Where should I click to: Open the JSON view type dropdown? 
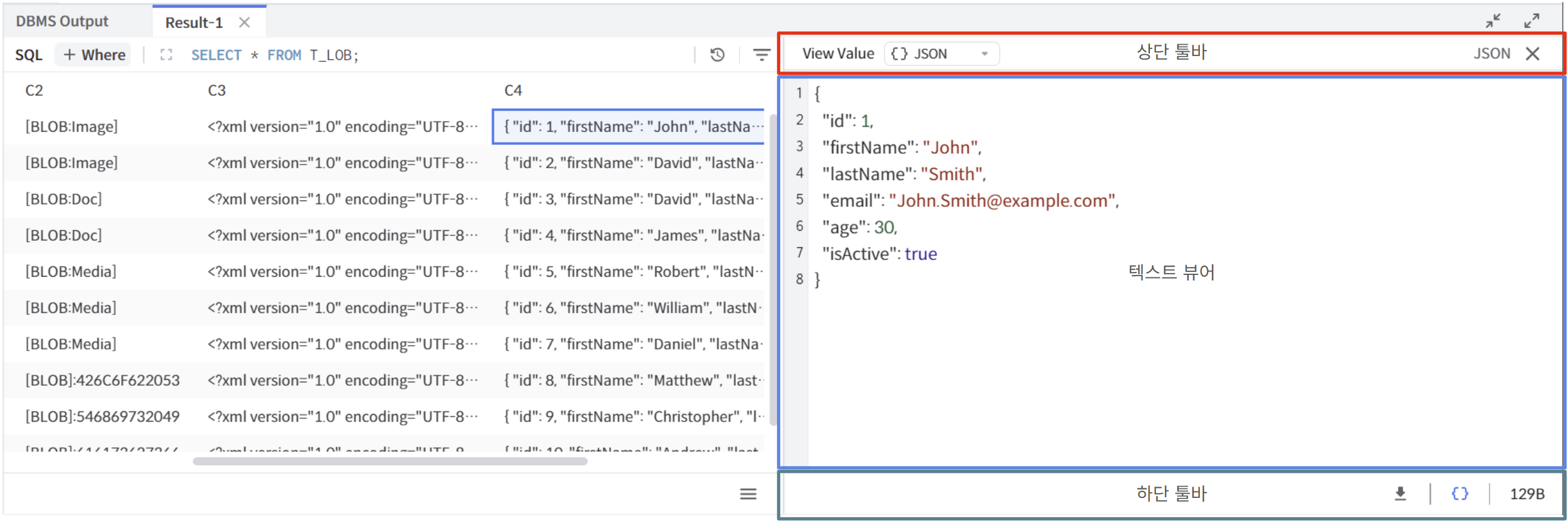(x=941, y=54)
